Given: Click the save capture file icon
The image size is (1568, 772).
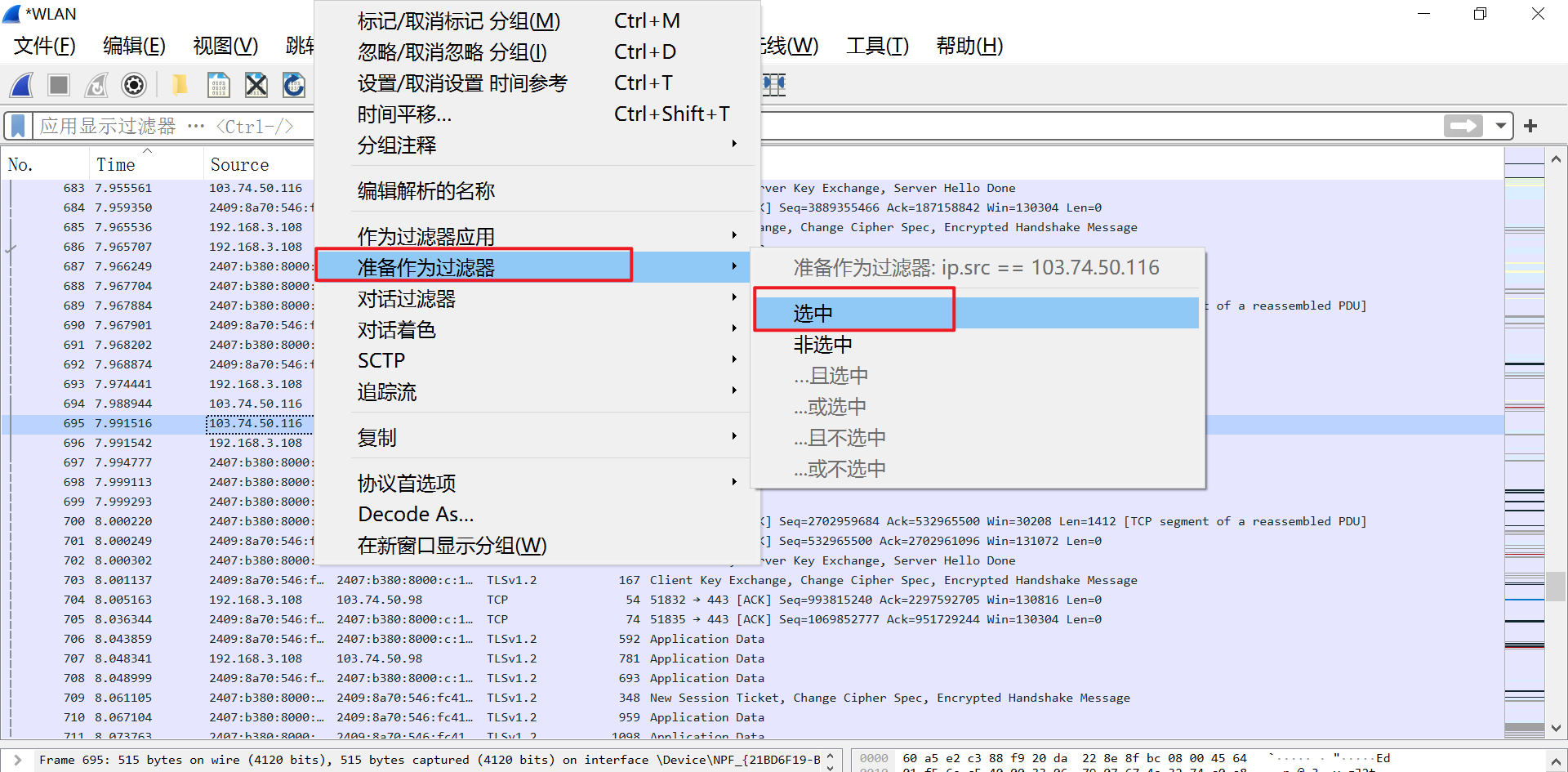Looking at the screenshot, I should 218,85.
